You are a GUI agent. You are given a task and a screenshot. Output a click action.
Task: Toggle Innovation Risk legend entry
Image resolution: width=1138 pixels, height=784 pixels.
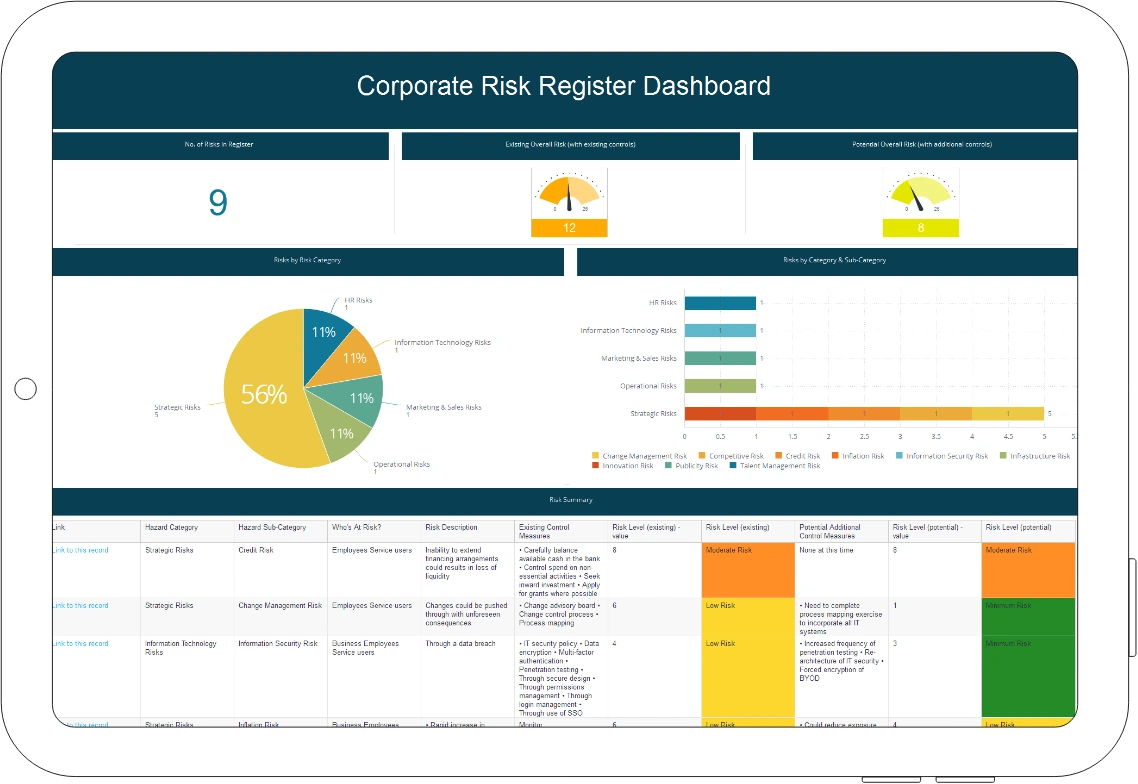[x=623, y=465]
